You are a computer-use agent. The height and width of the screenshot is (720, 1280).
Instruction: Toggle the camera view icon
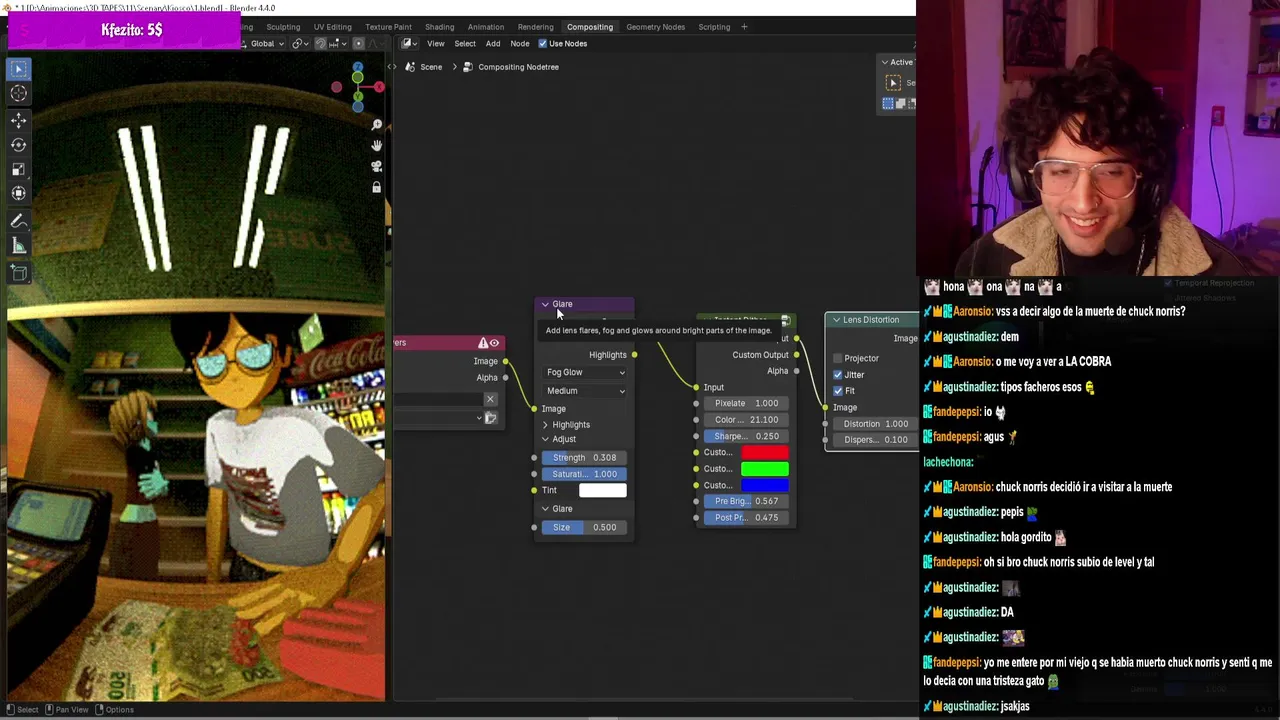point(376,167)
